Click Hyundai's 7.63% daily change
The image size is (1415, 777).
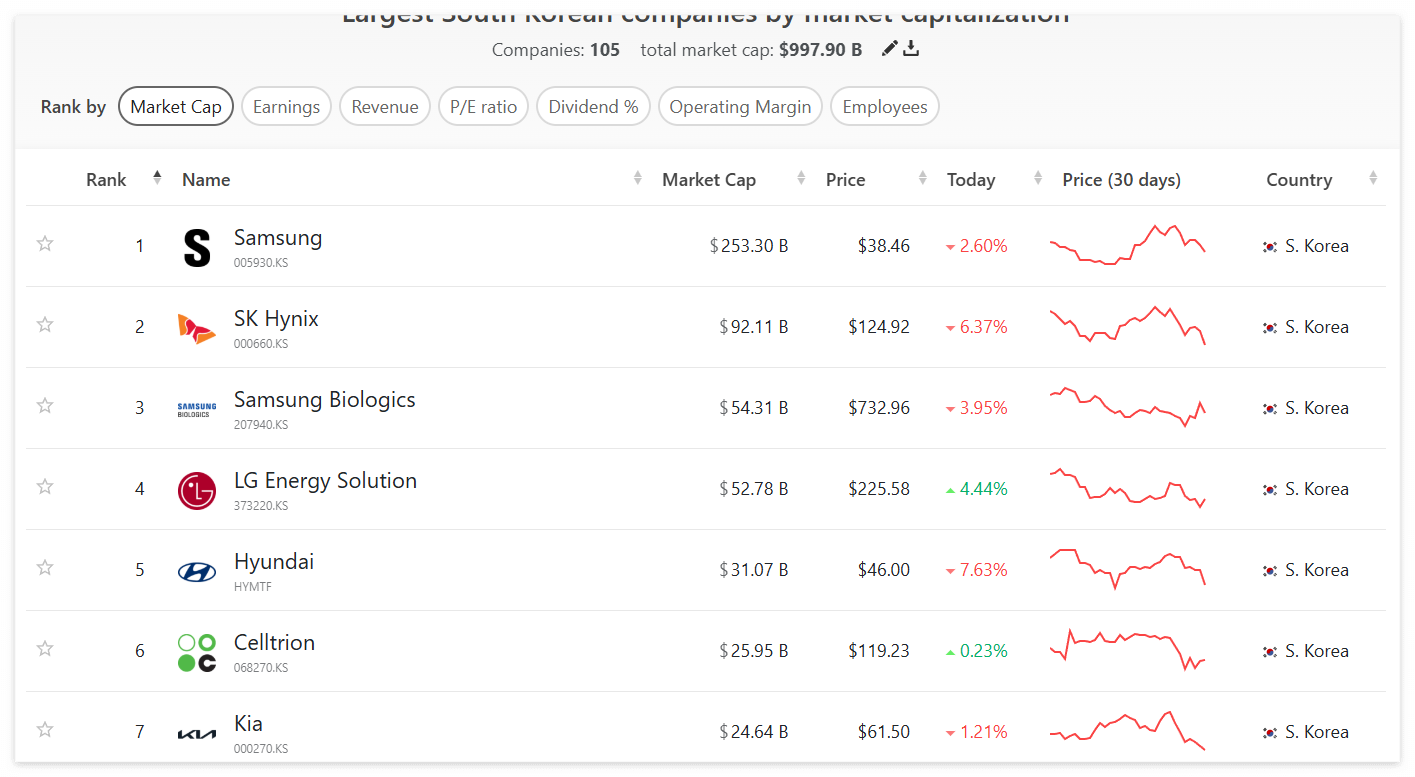tap(977, 570)
